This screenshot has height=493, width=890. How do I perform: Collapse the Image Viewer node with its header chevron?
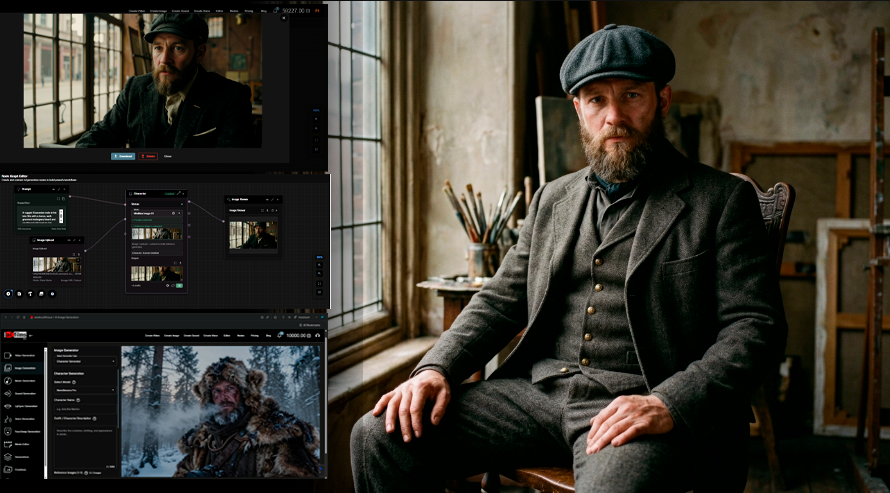pos(278,200)
